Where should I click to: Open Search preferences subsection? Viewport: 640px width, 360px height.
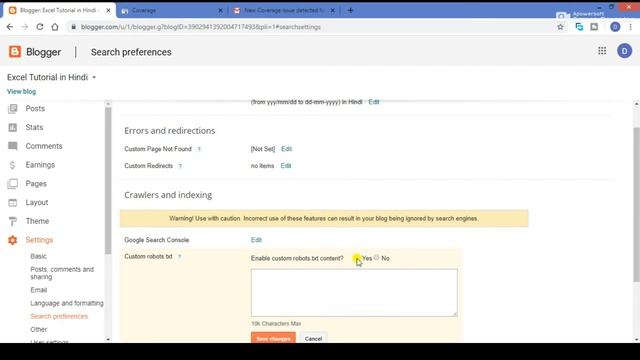click(x=59, y=316)
